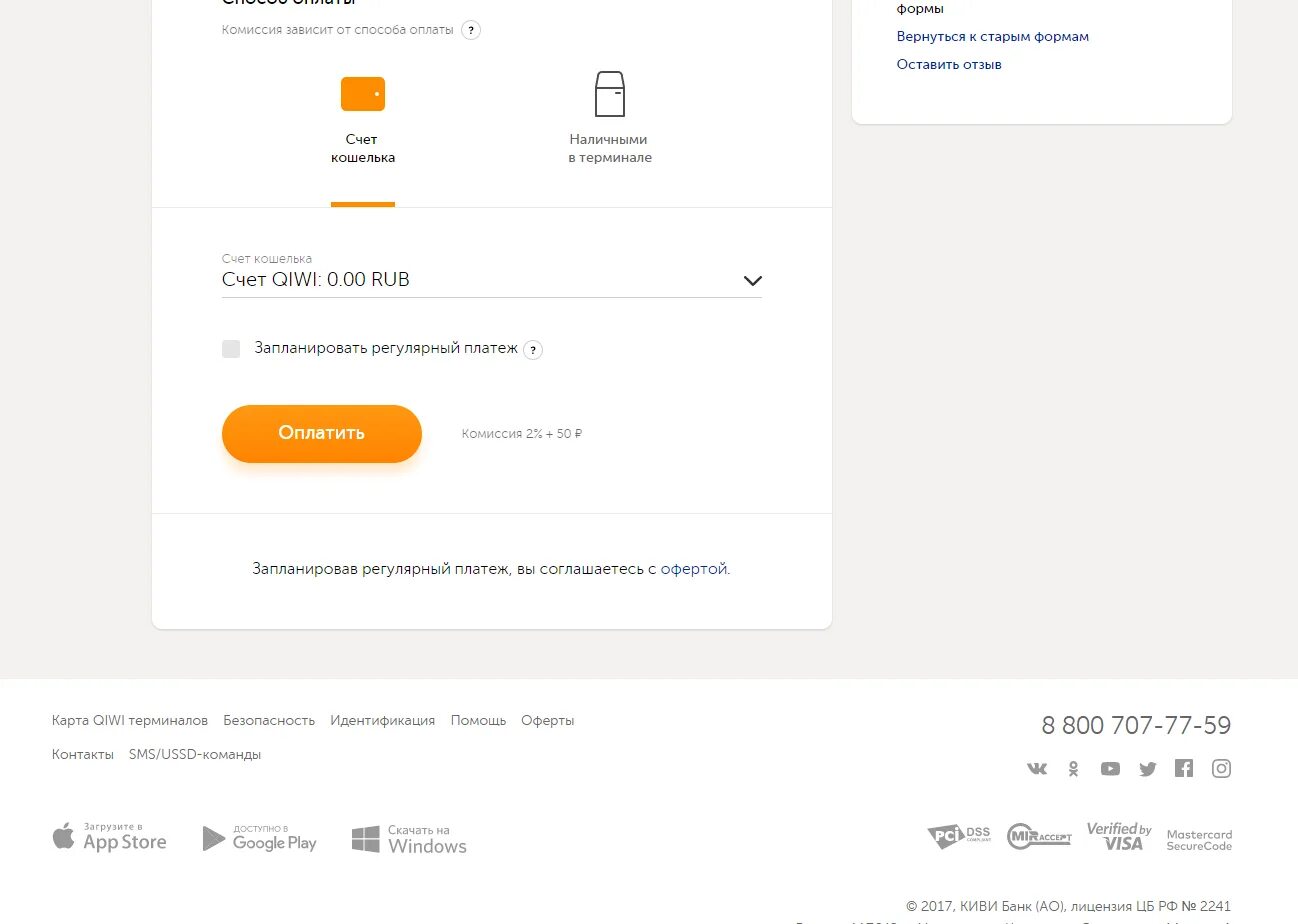Screen dimensions: 1298x924
Task: Switch to Счет кошелька tab
Action: click(362, 148)
